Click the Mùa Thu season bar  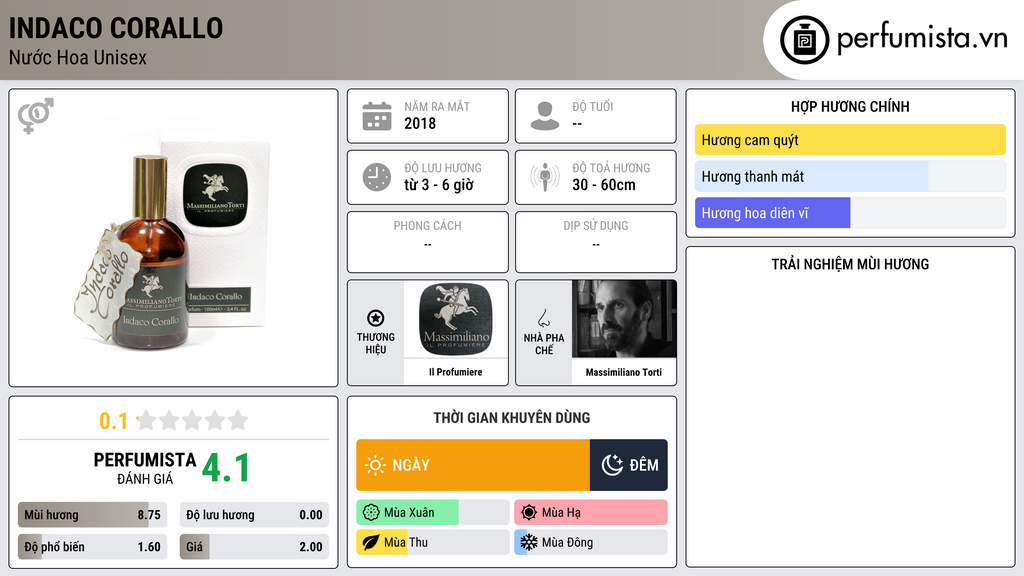point(433,542)
